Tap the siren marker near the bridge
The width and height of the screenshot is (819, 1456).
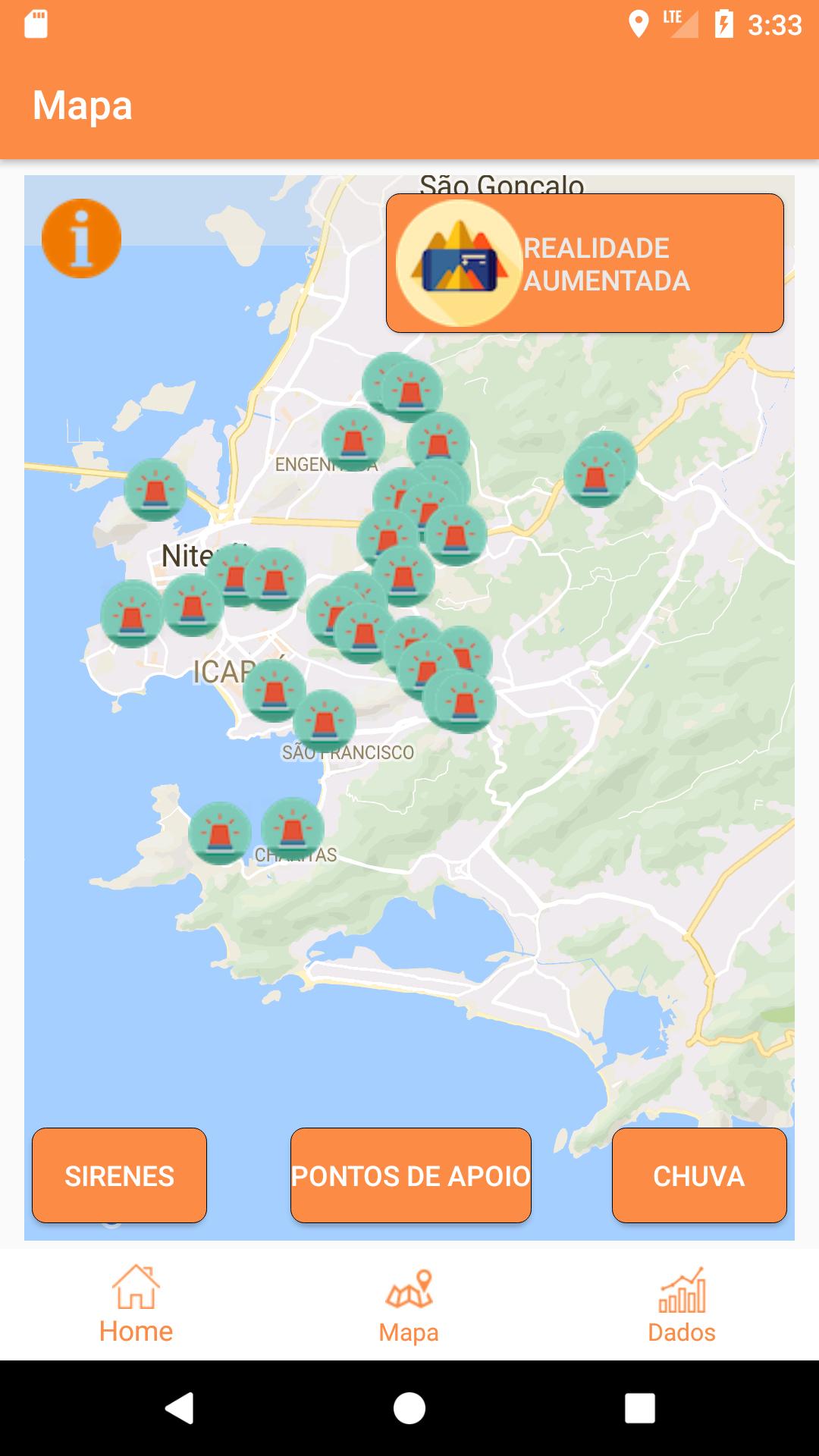coord(155,489)
